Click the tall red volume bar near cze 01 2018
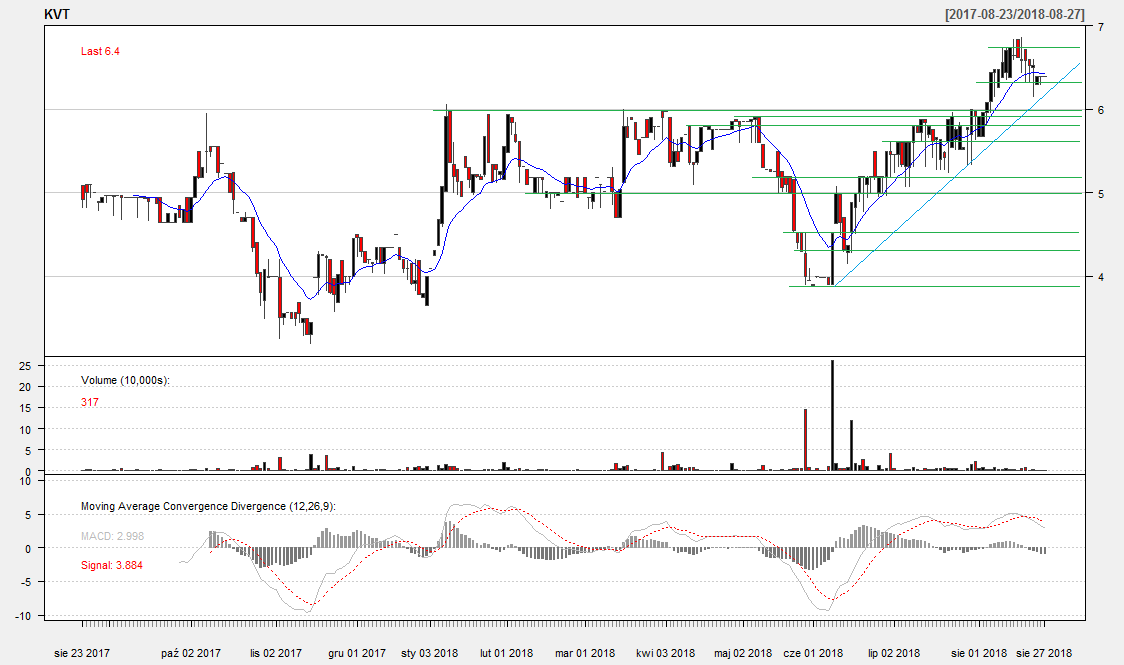The width and height of the screenshot is (1124, 665). point(806,440)
